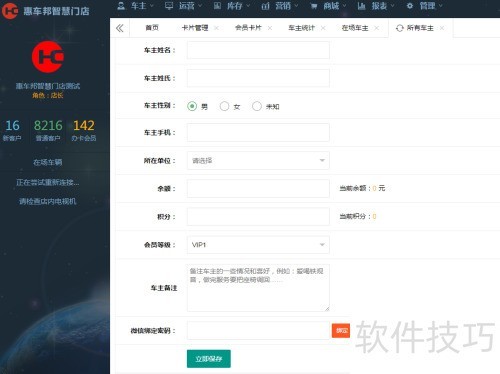
Task: Click the orange 绑定 button
Action: pos(341,331)
